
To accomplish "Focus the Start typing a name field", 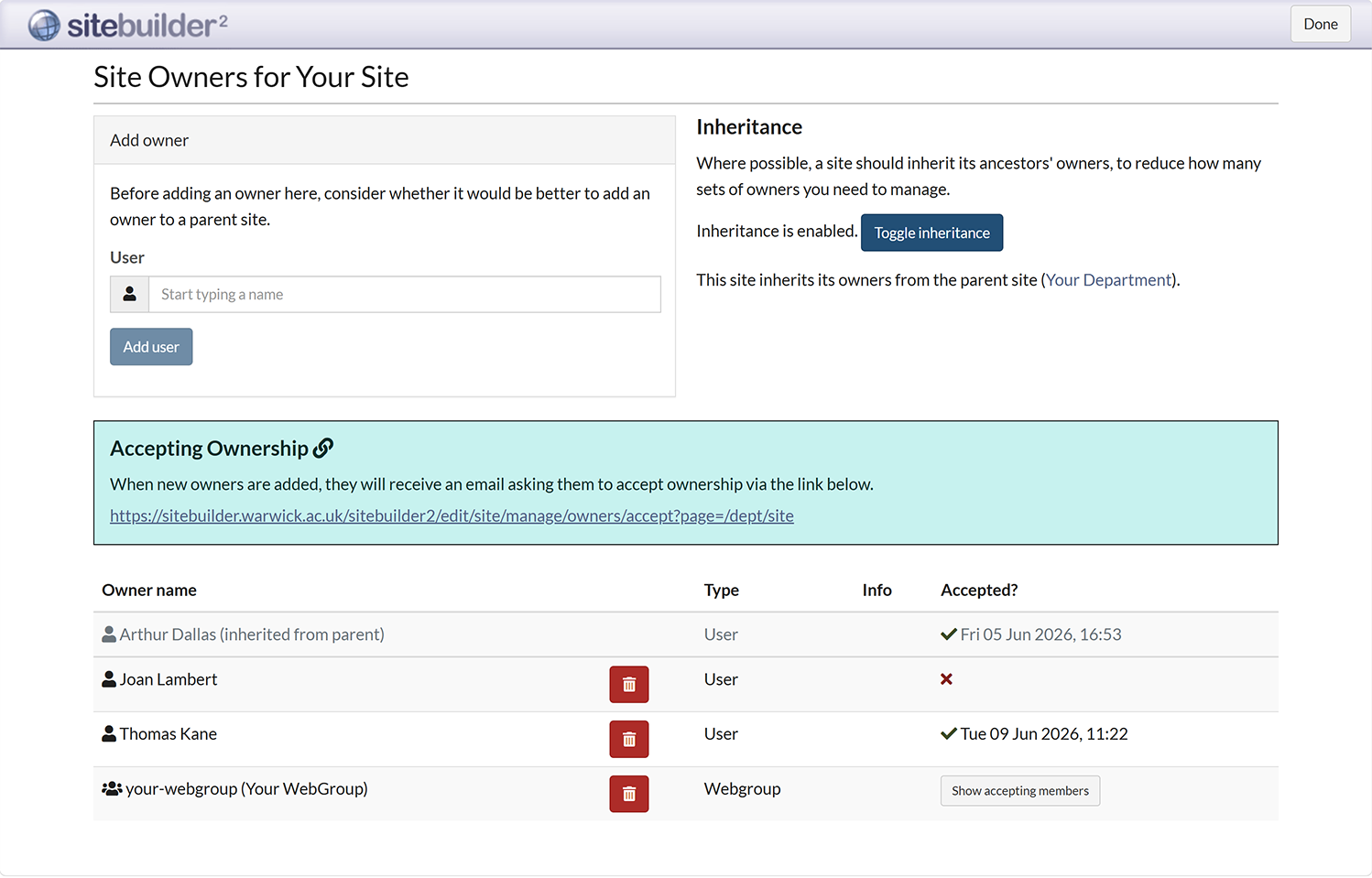I will click(x=405, y=294).
